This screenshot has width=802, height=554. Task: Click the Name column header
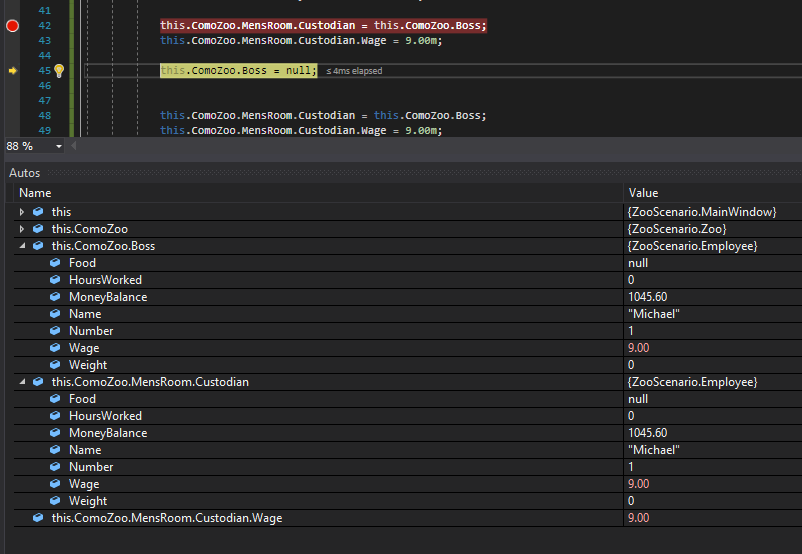pos(35,193)
